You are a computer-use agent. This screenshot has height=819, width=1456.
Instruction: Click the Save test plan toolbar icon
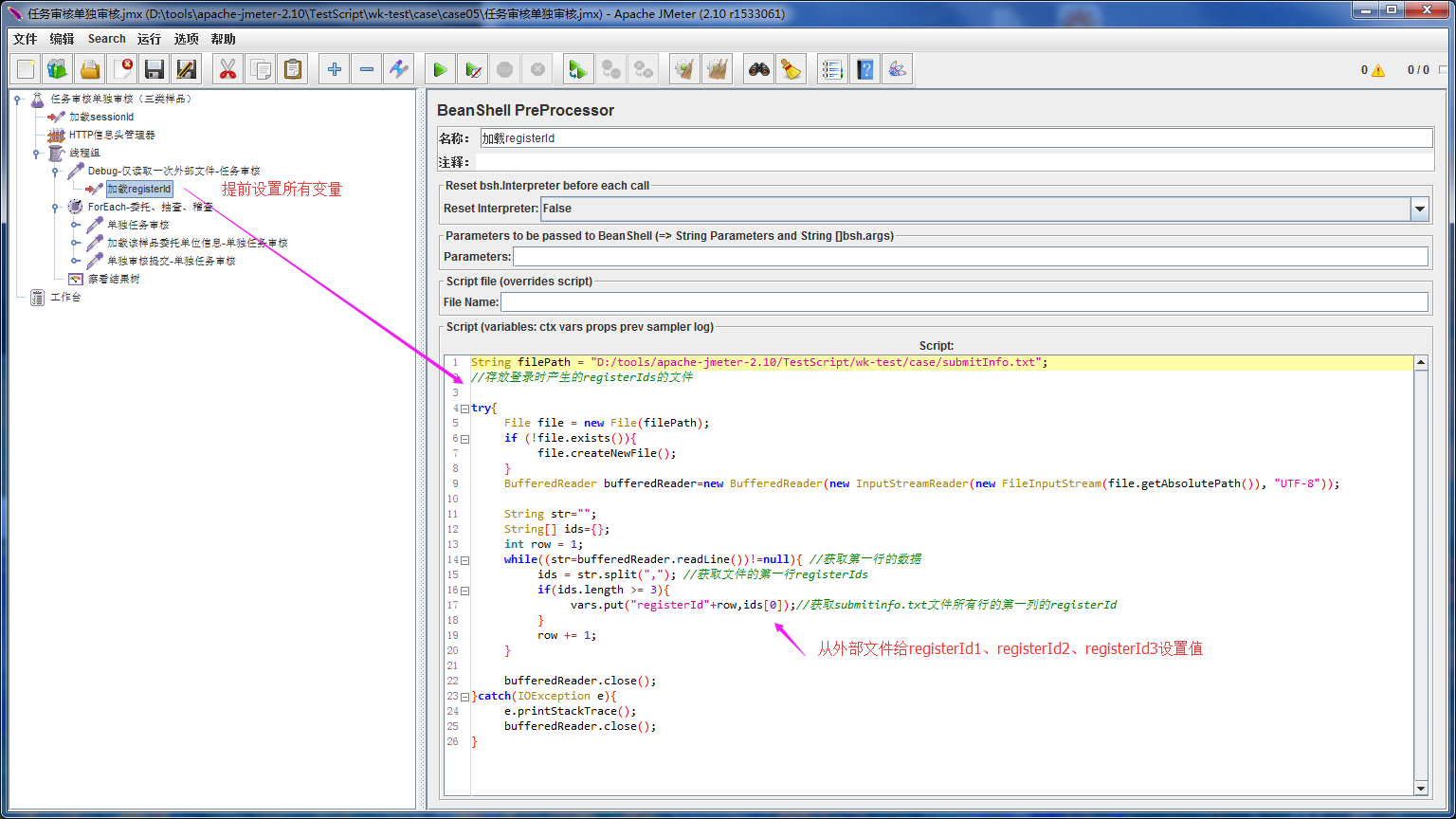(155, 69)
